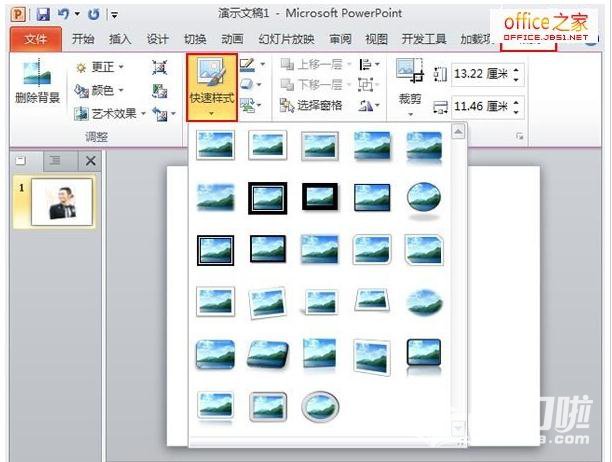Click the gallery scrollbar up arrow

point(458,131)
